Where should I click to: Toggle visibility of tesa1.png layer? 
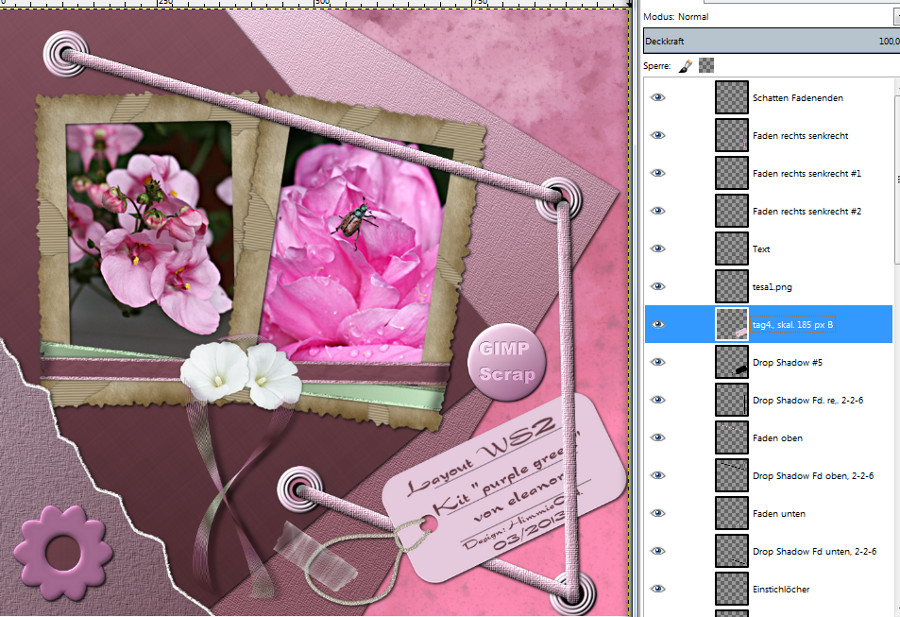[x=658, y=287]
